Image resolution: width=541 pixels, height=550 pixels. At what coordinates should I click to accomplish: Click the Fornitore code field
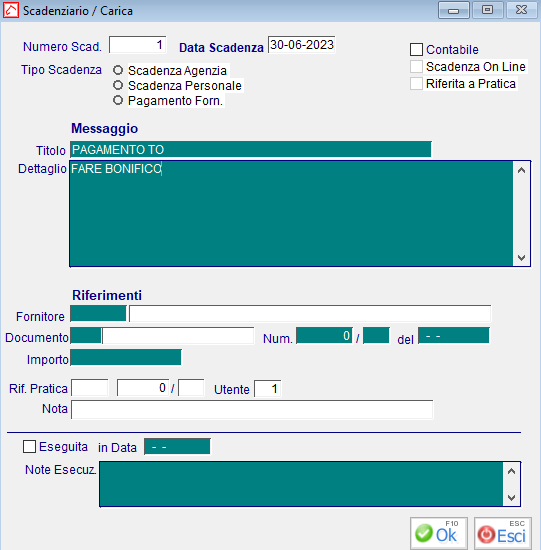click(98, 313)
